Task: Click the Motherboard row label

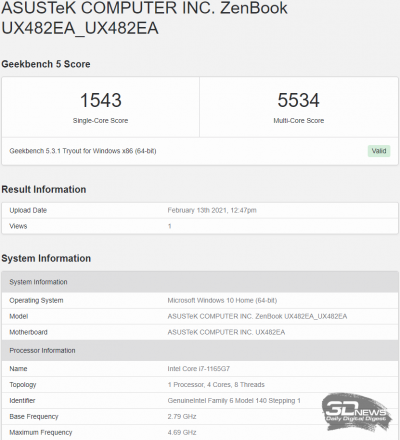Action: click(28, 332)
